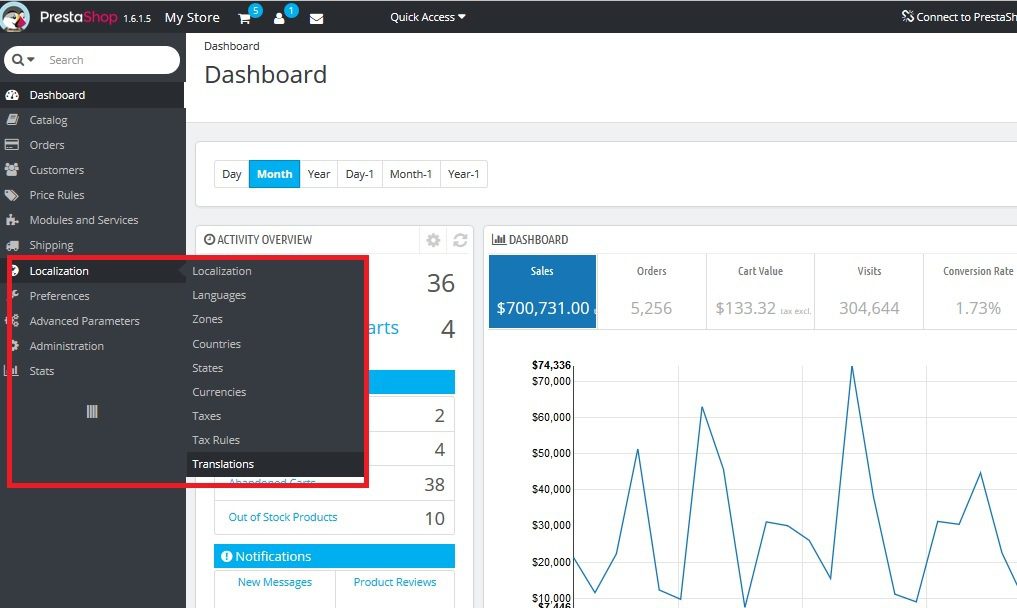Expand the Quick Access menu
Viewport: 1017px width, 608px height.
[427, 17]
